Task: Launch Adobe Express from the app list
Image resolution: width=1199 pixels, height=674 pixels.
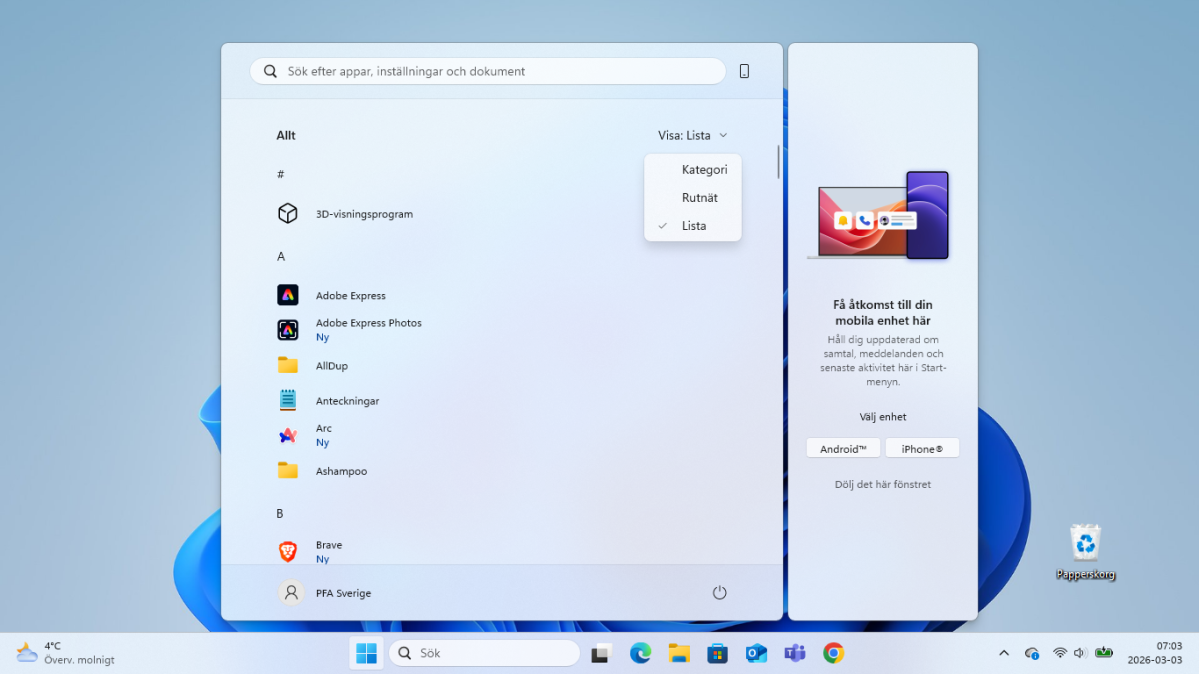Action: click(288, 296)
